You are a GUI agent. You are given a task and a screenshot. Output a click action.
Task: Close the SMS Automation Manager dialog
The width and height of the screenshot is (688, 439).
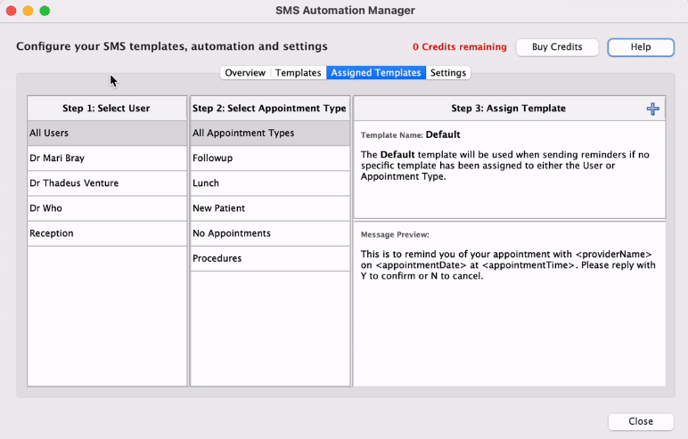point(641,421)
